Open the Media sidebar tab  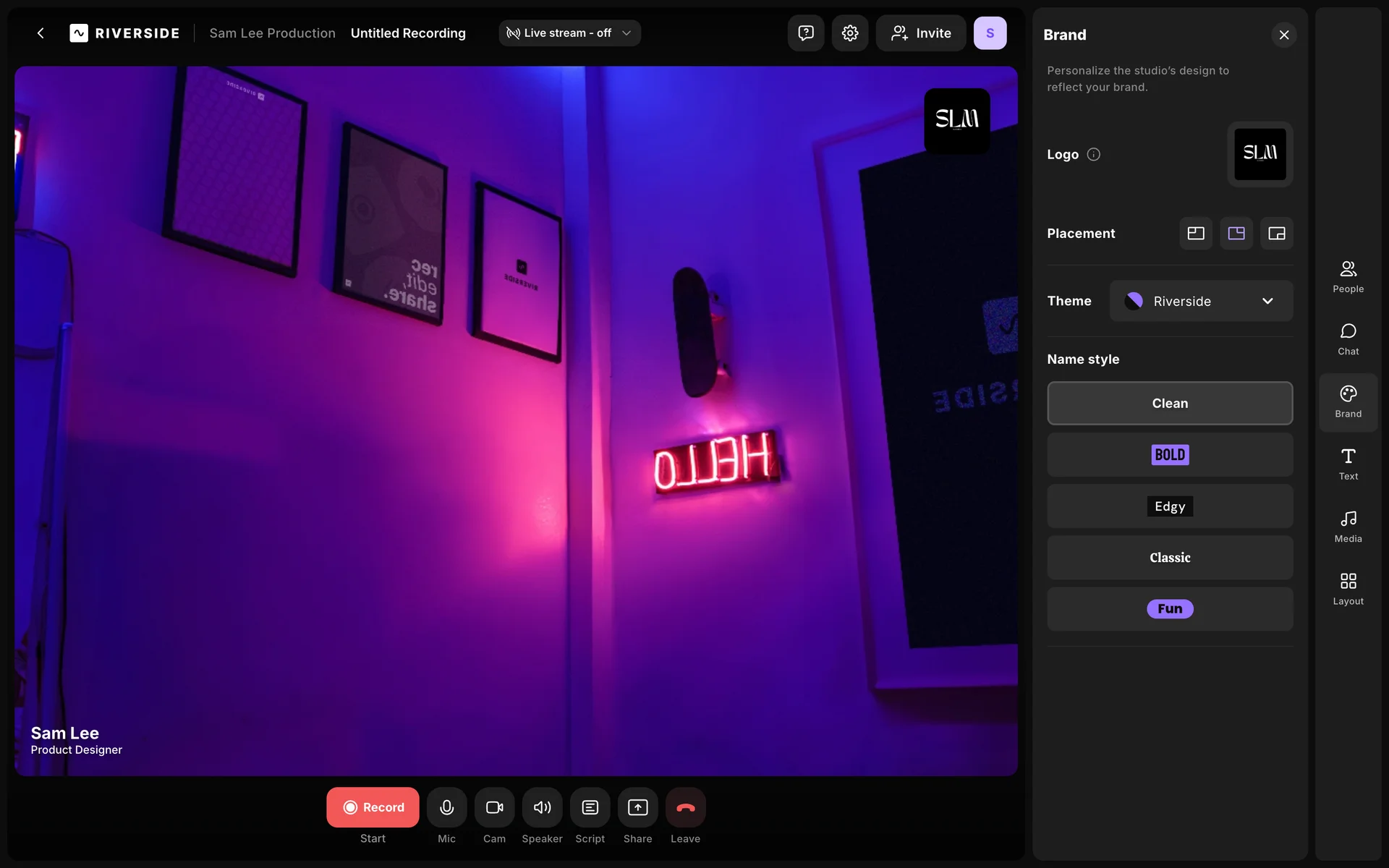(1348, 527)
